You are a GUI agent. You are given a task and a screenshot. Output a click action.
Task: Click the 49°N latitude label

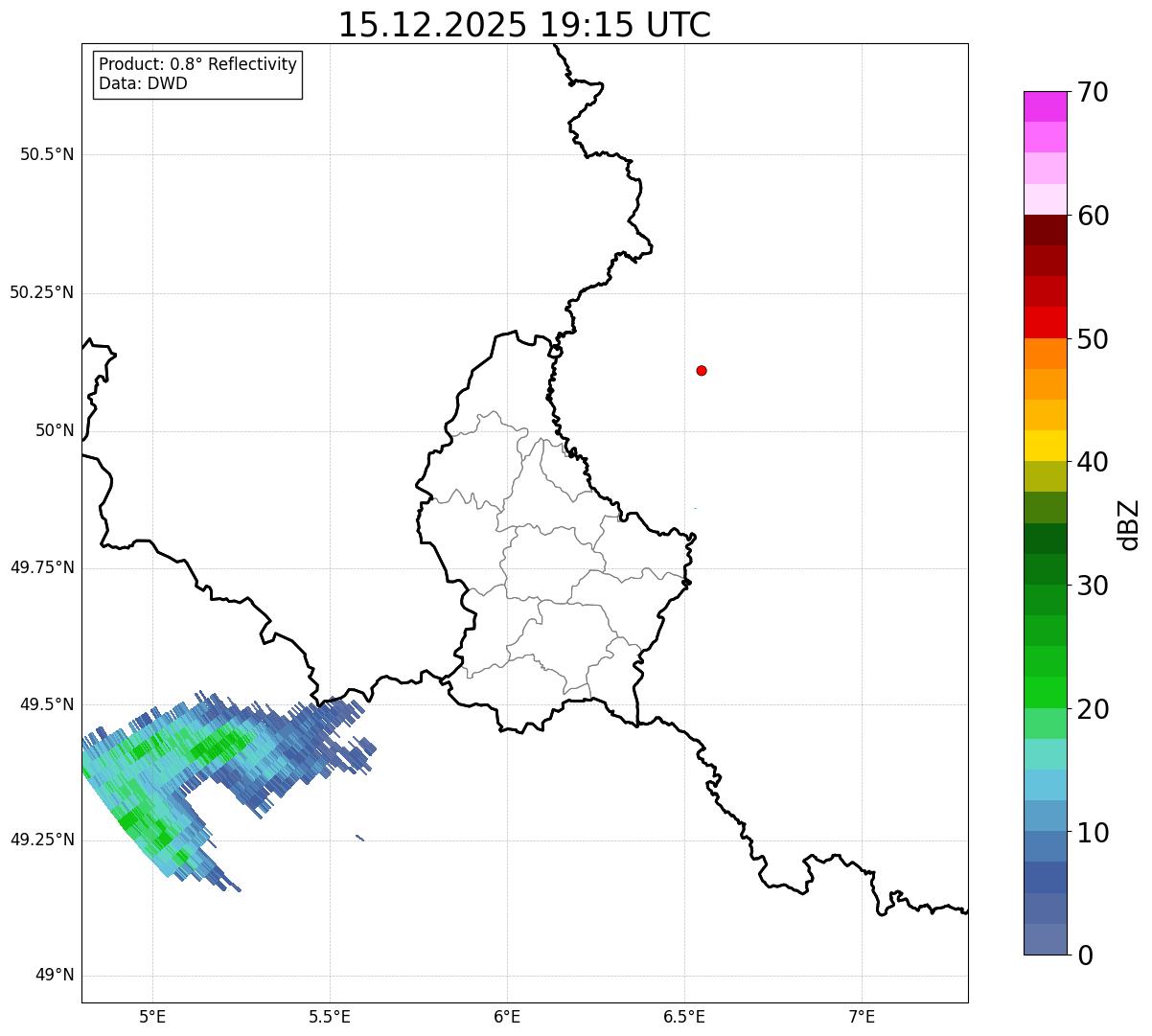(55, 976)
